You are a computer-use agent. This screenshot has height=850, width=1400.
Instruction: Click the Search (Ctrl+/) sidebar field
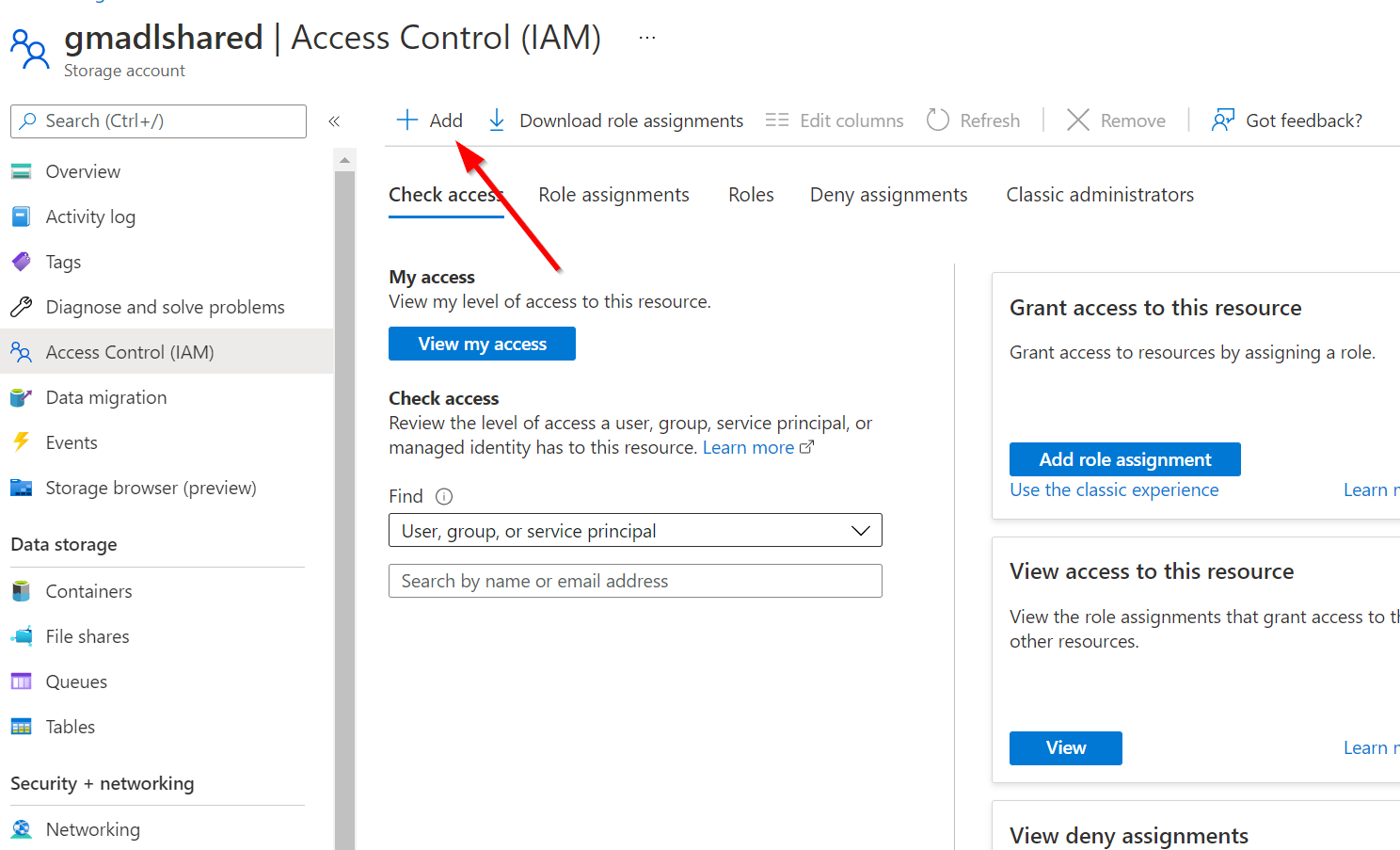(x=158, y=121)
